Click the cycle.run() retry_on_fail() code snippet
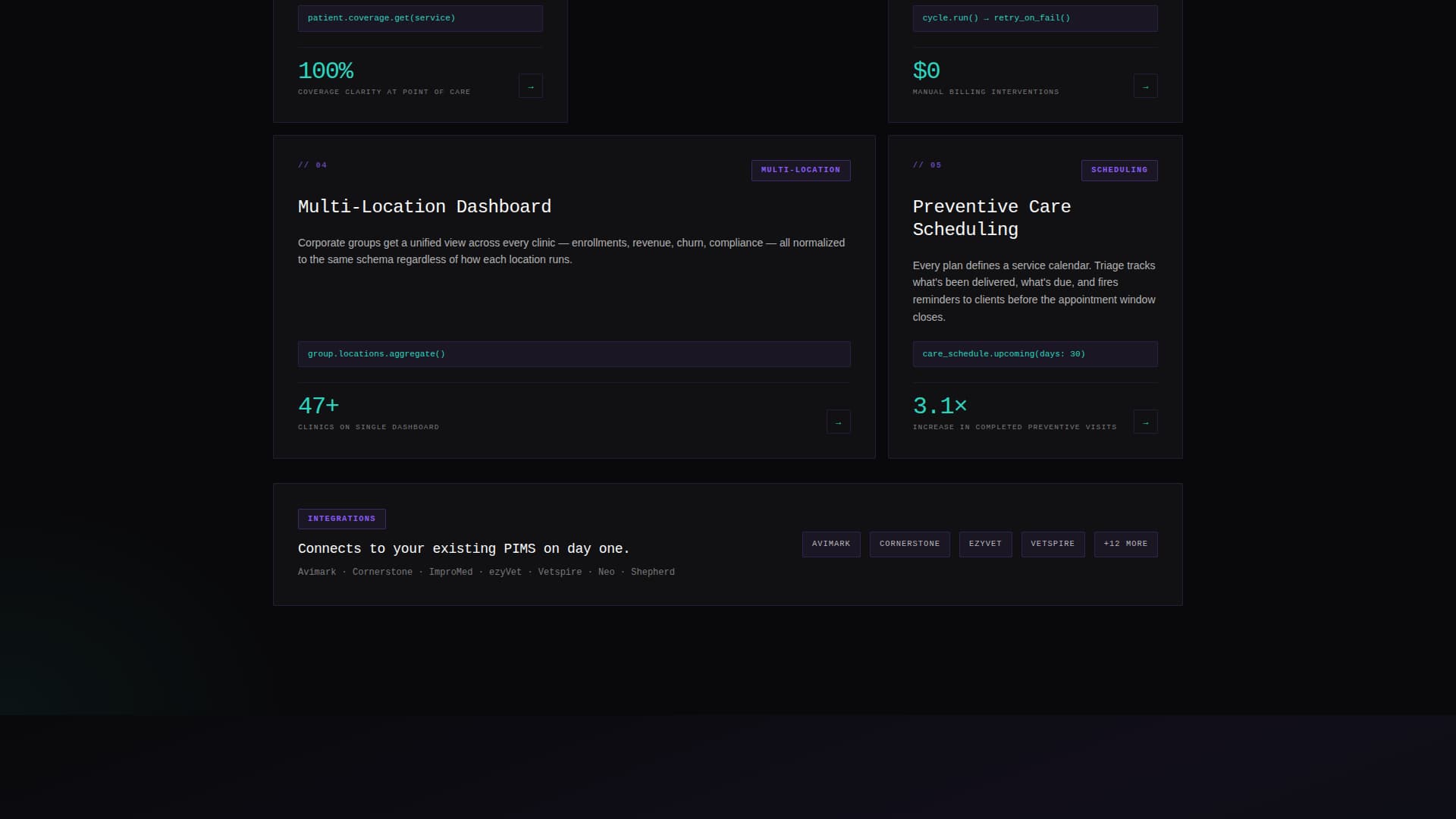1456x819 pixels. tap(1035, 18)
